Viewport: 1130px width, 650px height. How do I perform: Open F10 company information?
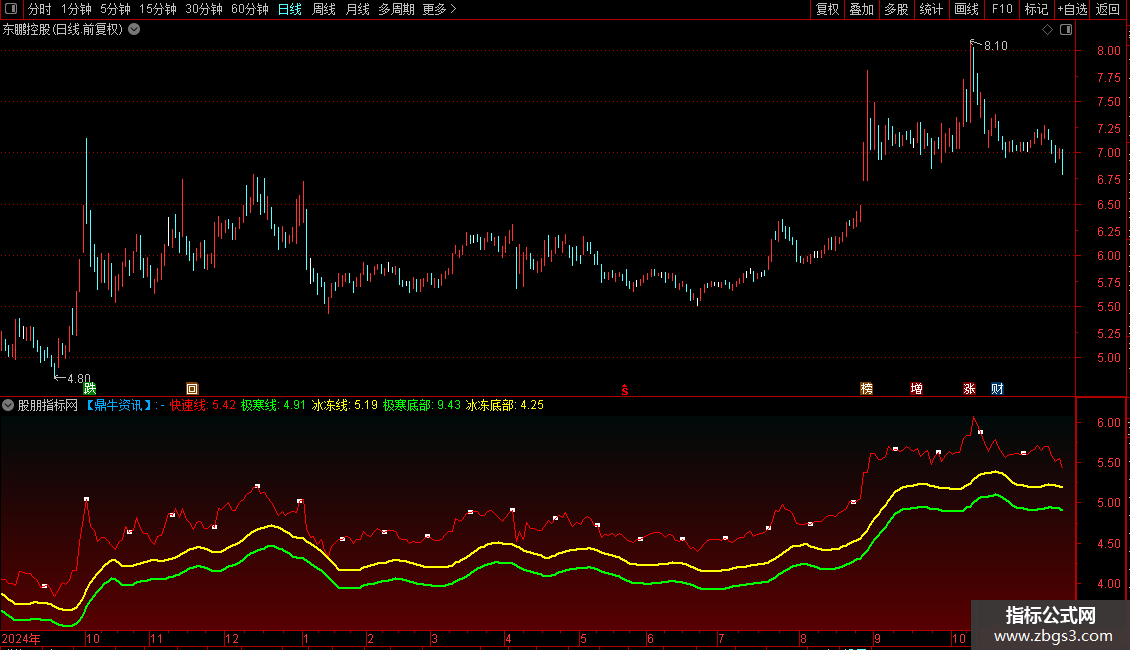1002,9
